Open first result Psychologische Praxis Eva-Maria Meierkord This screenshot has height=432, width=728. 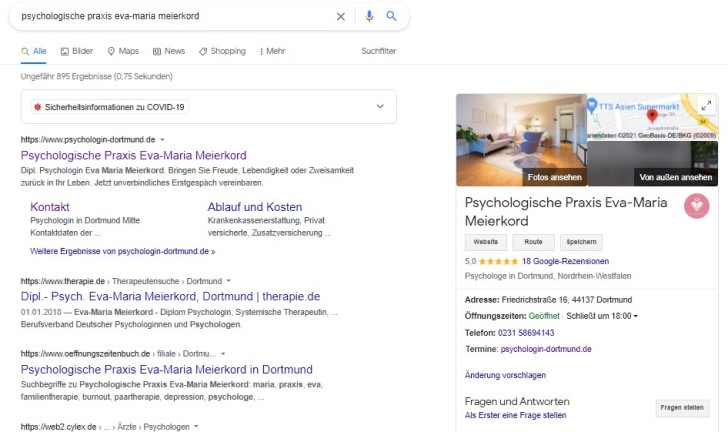(134, 155)
